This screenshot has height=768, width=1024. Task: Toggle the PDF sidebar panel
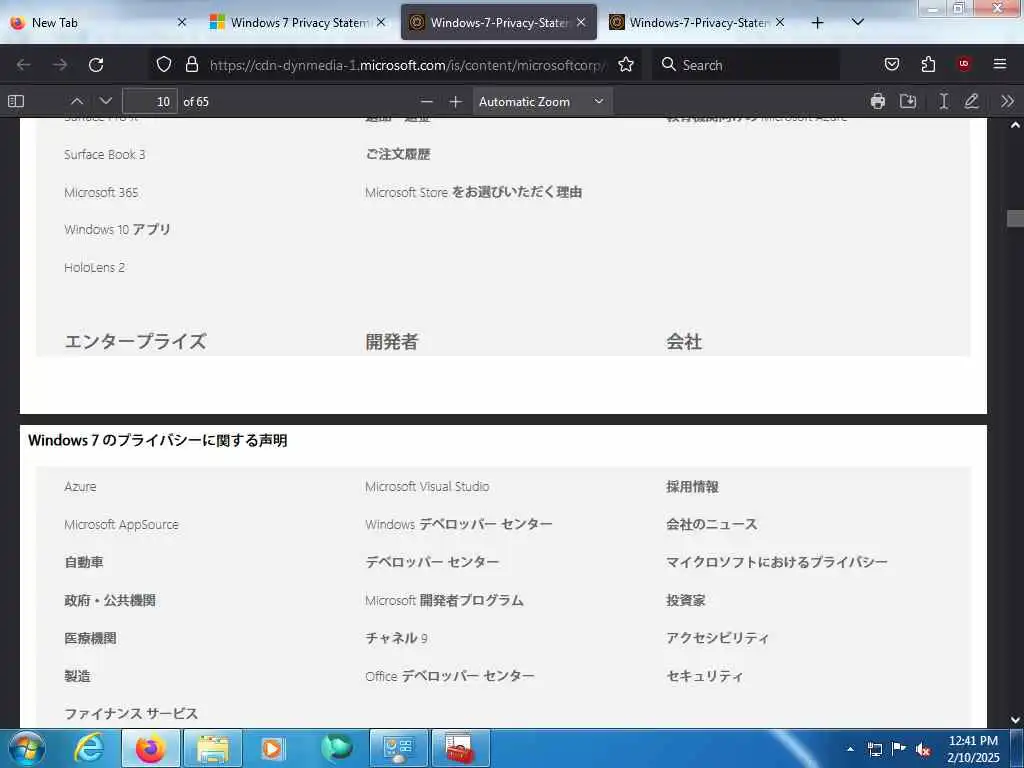coord(16,101)
